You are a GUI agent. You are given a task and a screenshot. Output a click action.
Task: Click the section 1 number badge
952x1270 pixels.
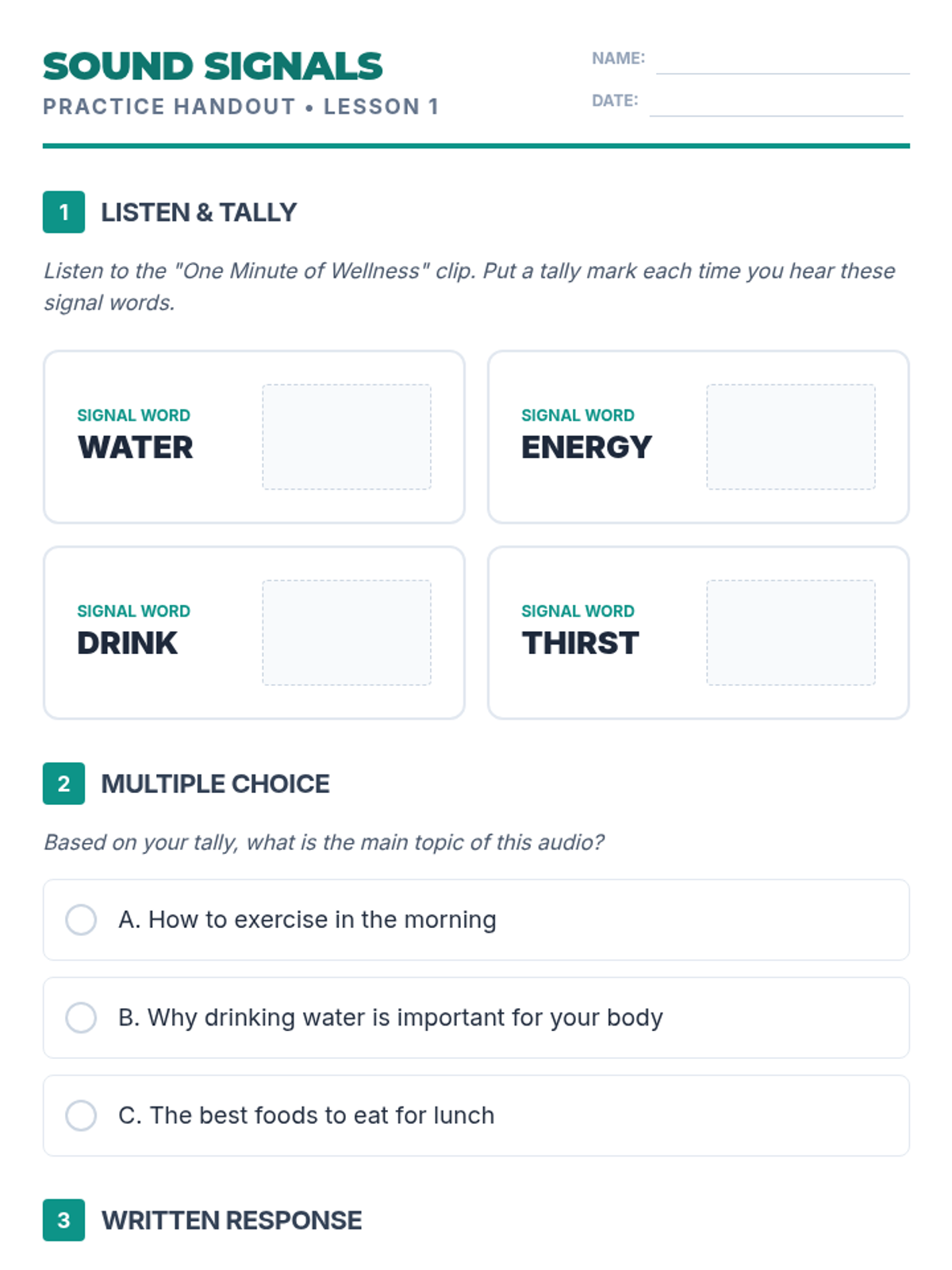pyautogui.click(x=63, y=212)
